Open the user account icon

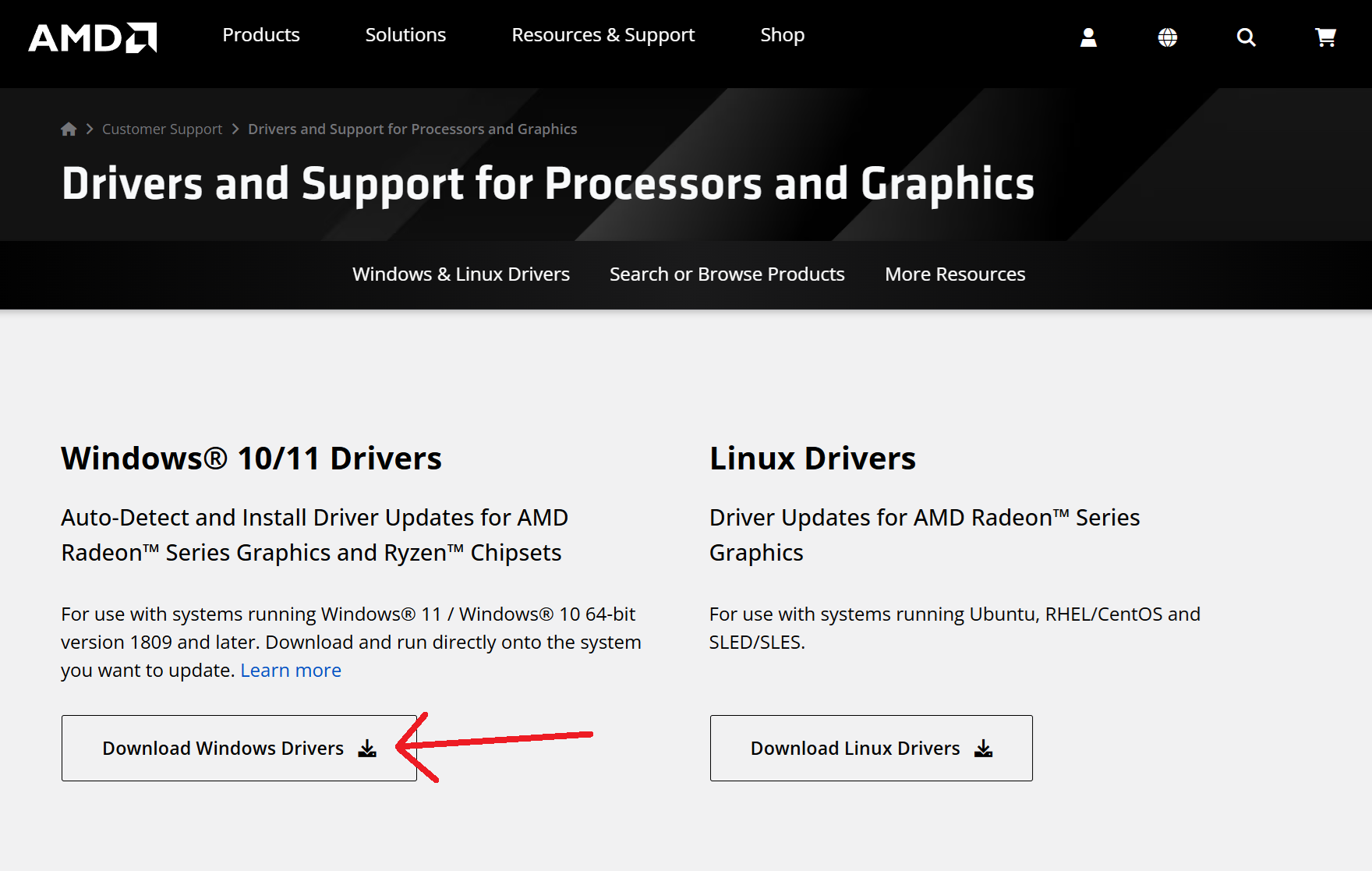[x=1088, y=37]
